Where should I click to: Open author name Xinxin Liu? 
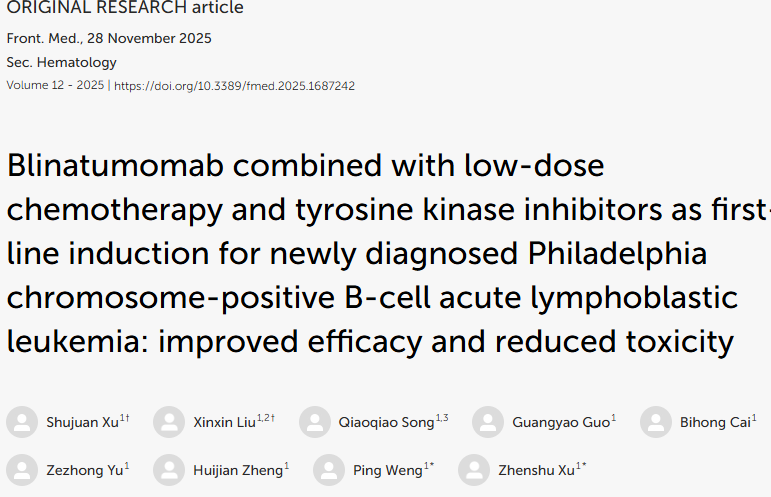(224, 423)
